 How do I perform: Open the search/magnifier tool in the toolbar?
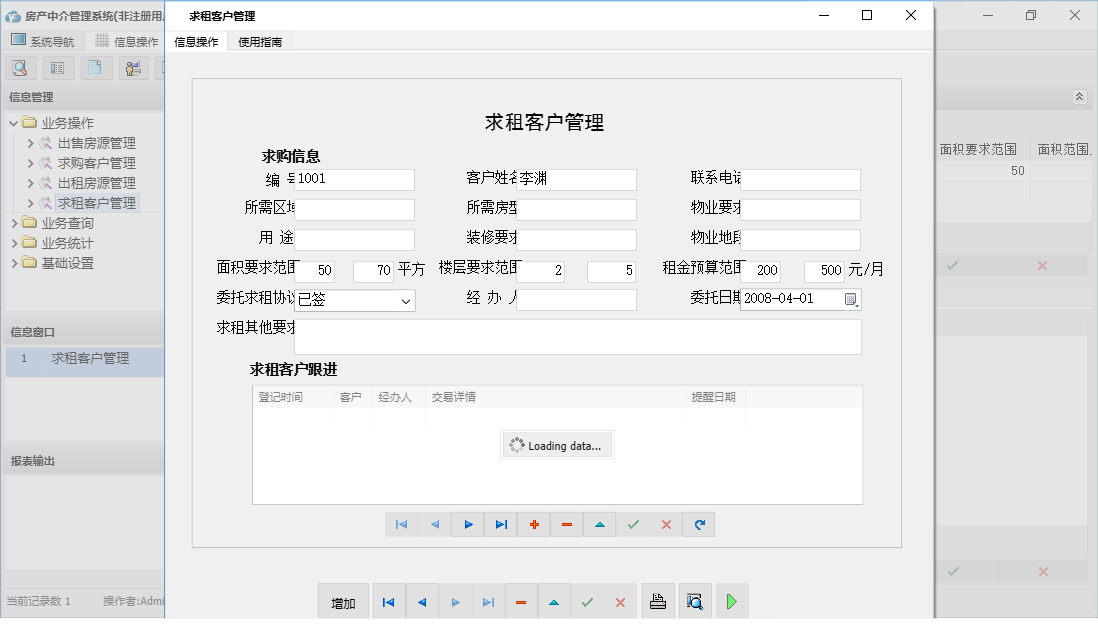click(20, 67)
